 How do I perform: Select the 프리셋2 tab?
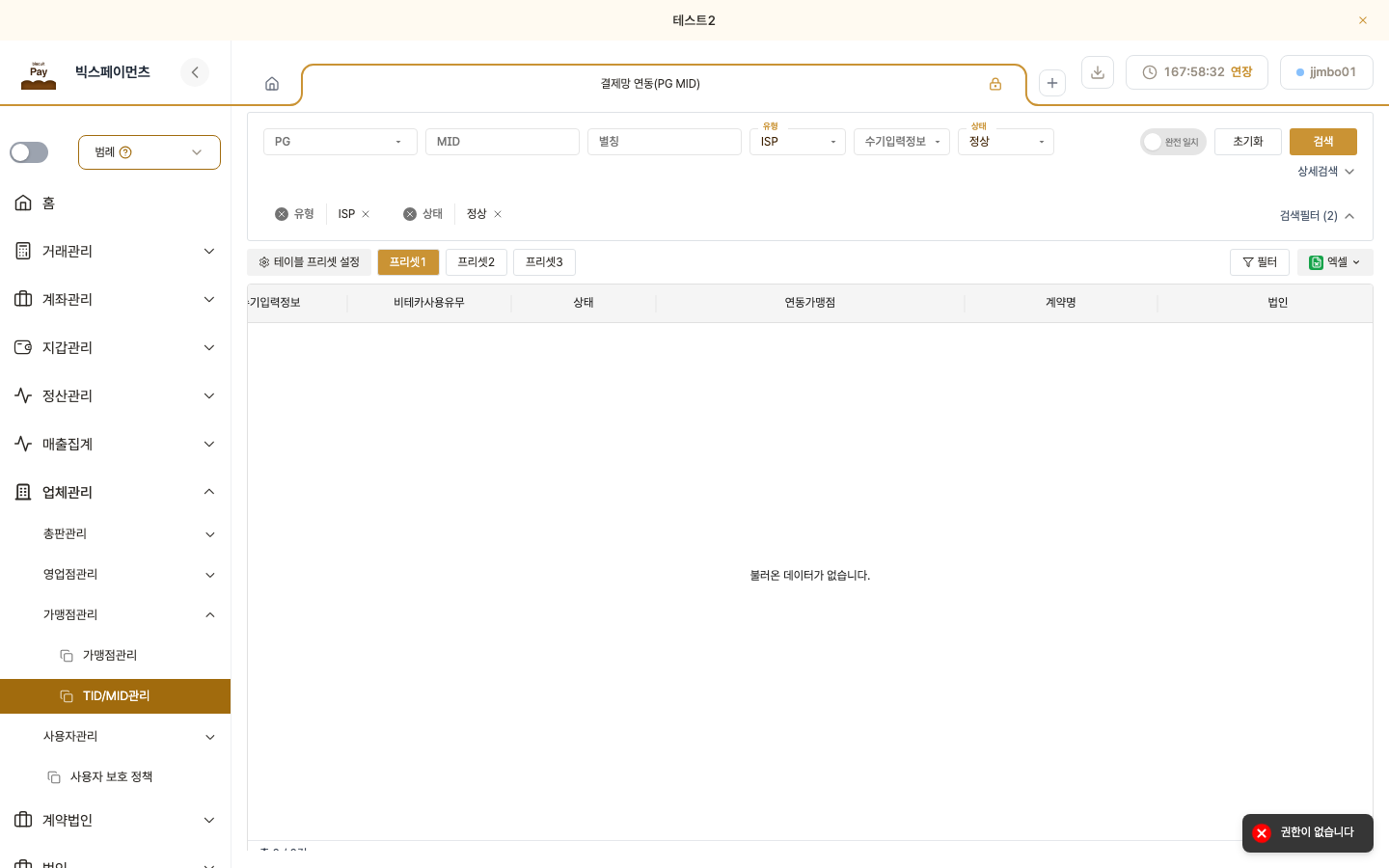[x=477, y=262]
